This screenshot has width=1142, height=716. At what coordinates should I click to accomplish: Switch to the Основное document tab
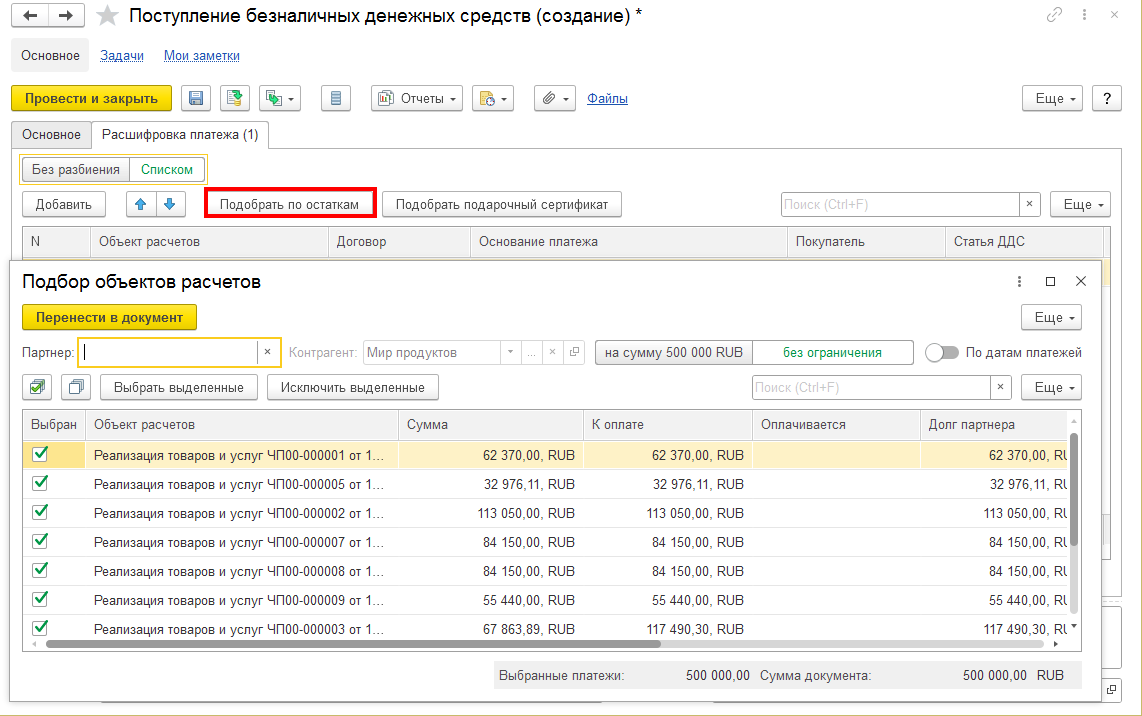[51, 134]
